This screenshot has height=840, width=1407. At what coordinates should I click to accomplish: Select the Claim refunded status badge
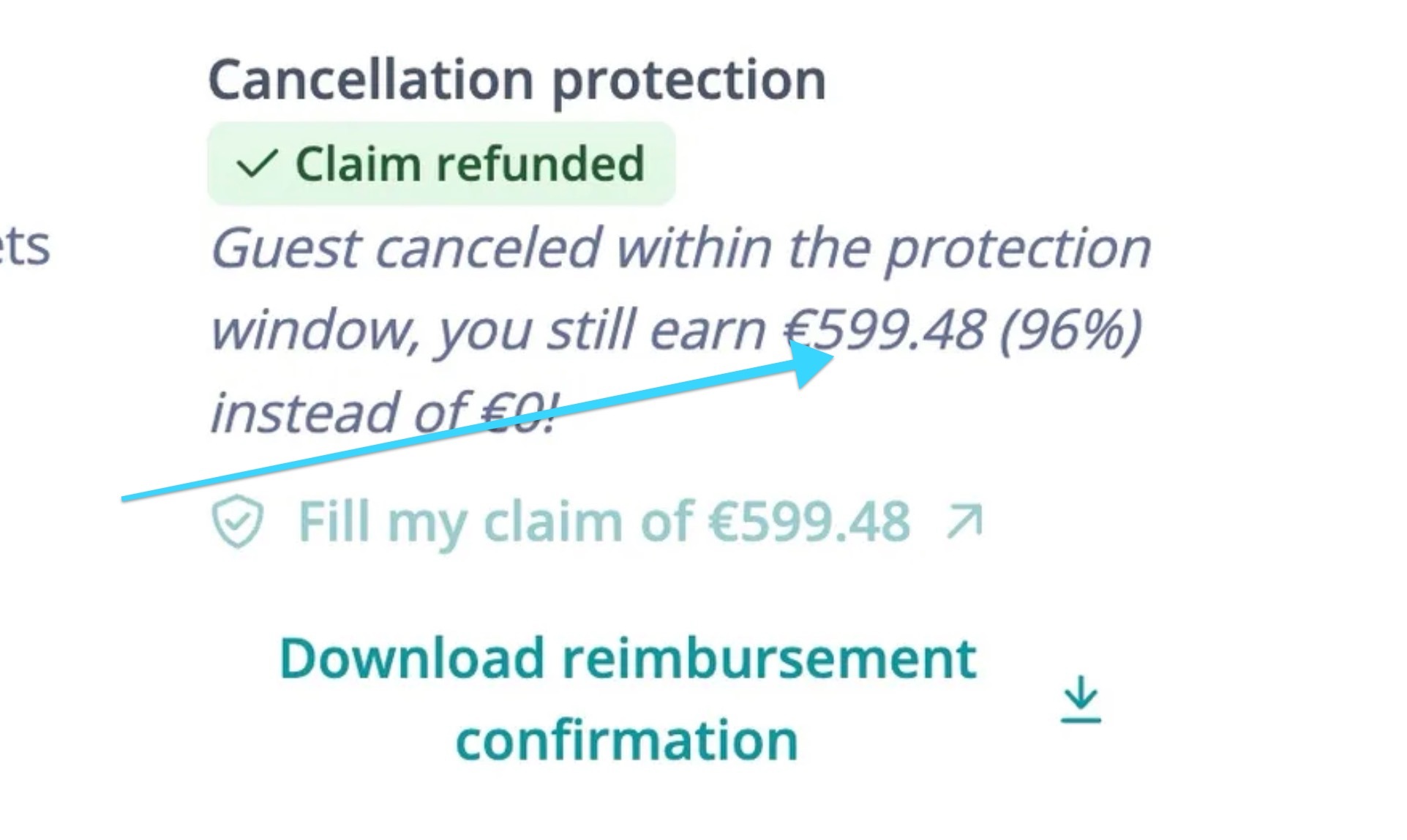[441, 163]
